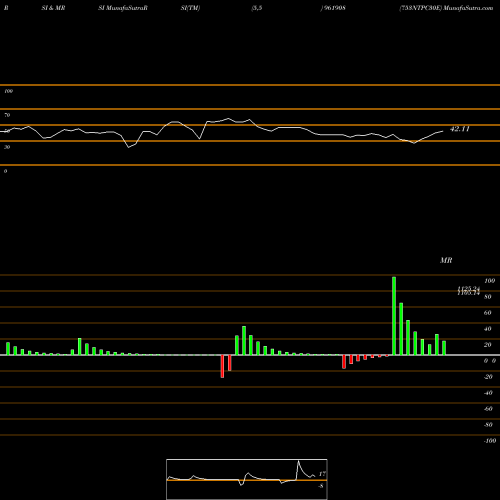Click the mini chart value -8
Screen dimensions: 500x500
[x=321, y=486]
